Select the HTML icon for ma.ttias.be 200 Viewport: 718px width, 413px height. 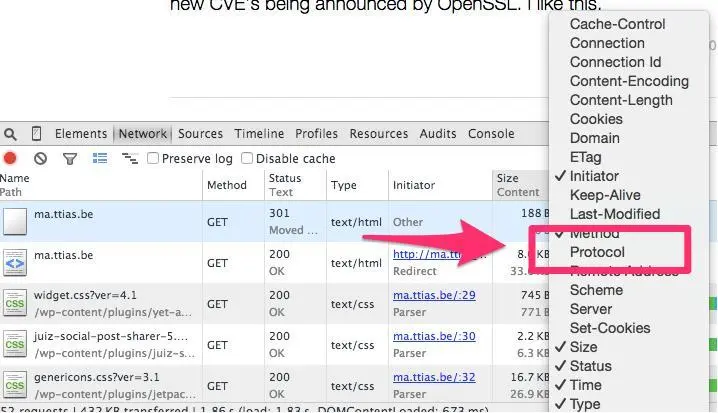[x=15, y=263]
